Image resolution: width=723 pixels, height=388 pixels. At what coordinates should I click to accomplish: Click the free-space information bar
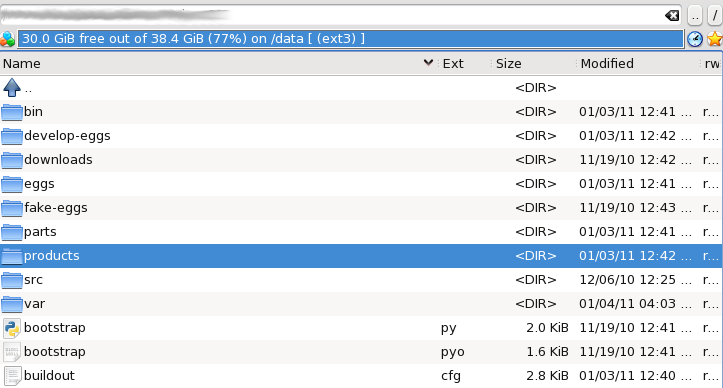point(350,39)
